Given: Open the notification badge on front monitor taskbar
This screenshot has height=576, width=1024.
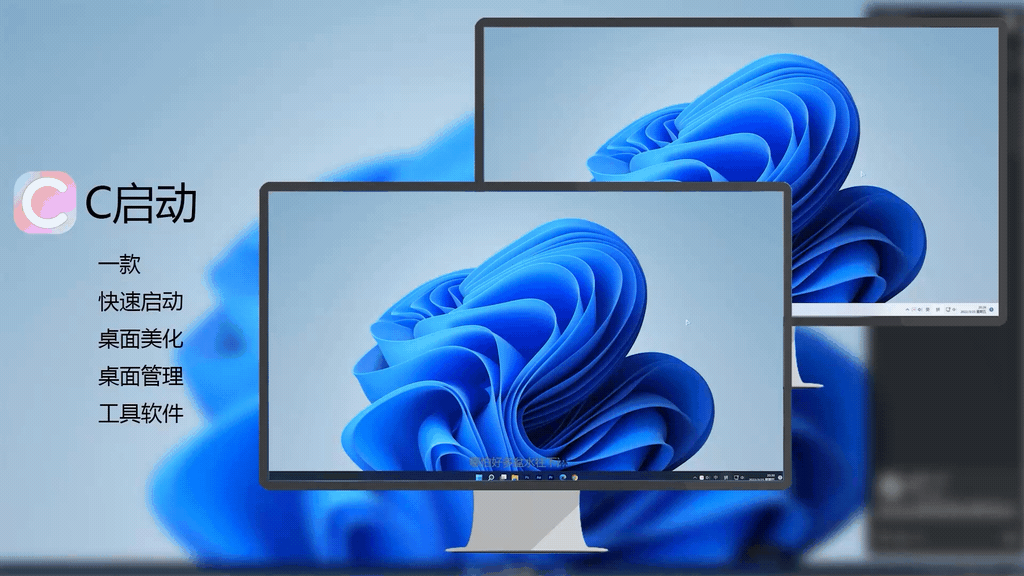Looking at the screenshot, I should coord(780,478).
